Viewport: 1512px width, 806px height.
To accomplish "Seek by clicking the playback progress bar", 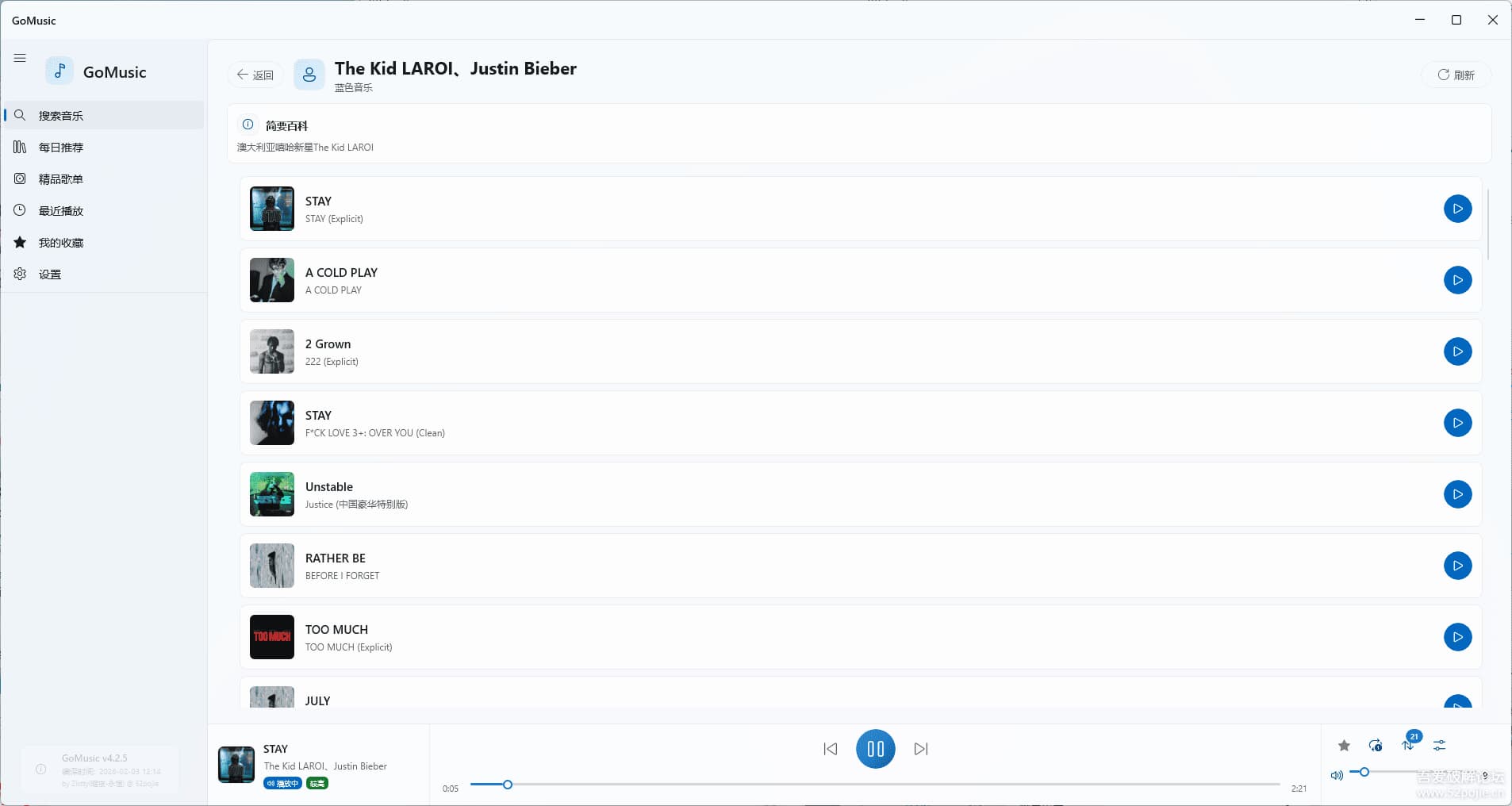I will point(875,785).
